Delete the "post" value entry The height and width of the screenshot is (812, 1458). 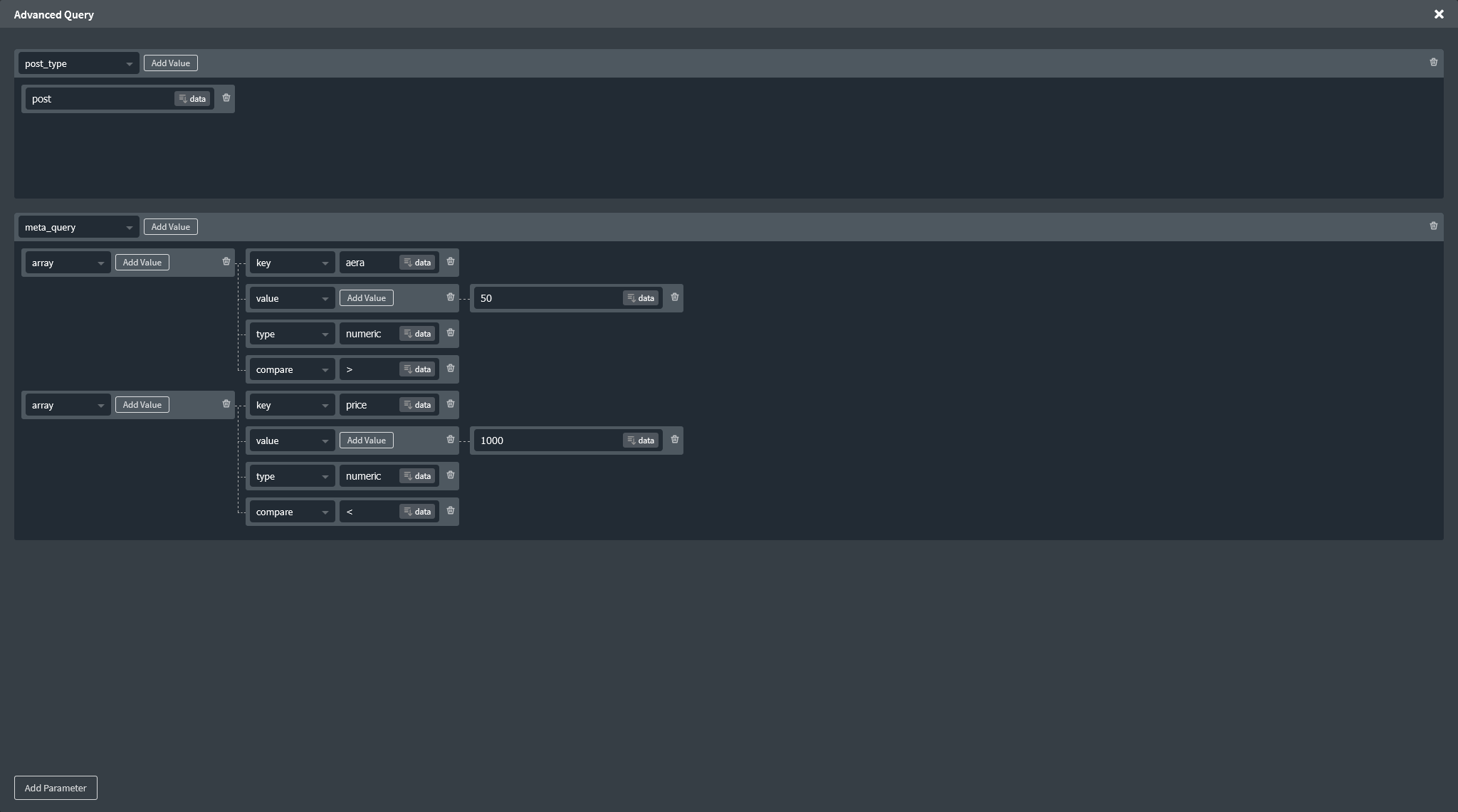pyautogui.click(x=226, y=98)
